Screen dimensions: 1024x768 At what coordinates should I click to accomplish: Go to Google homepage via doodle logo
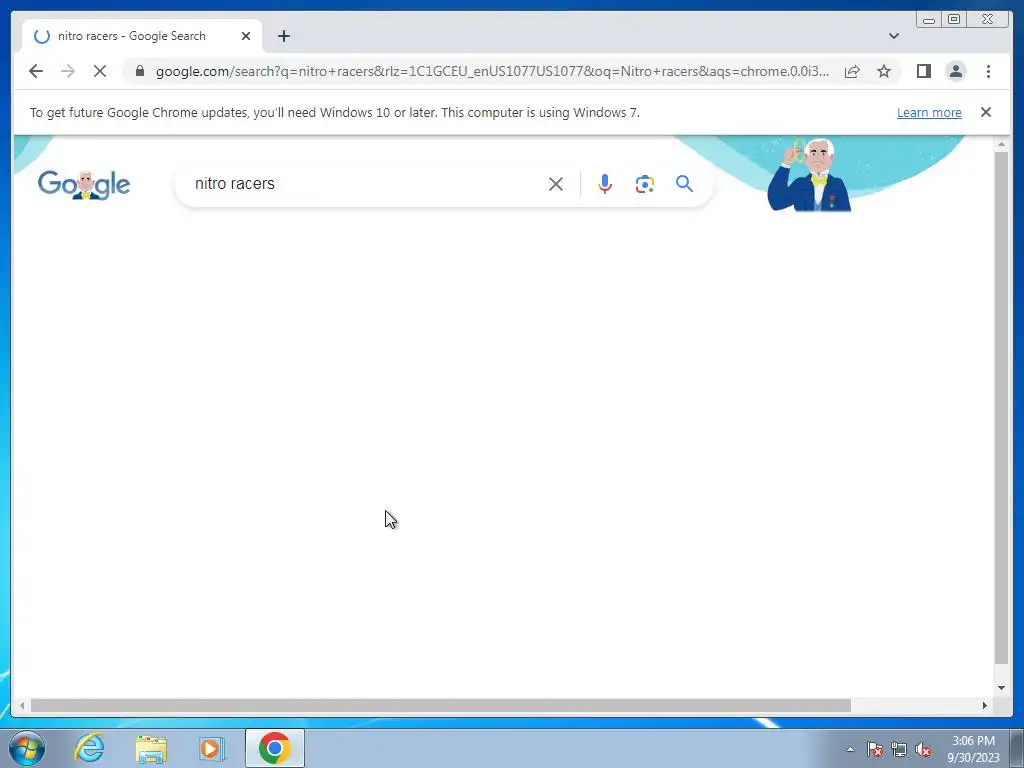click(x=84, y=185)
